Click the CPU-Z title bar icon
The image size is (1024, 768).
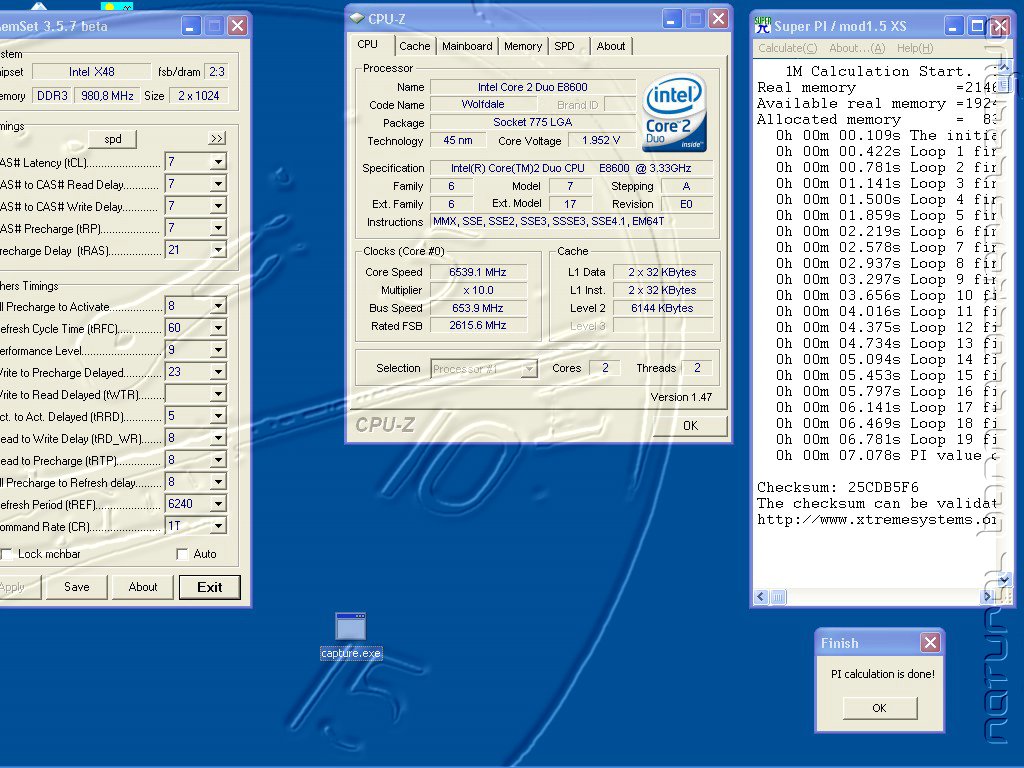[x=357, y=18]
